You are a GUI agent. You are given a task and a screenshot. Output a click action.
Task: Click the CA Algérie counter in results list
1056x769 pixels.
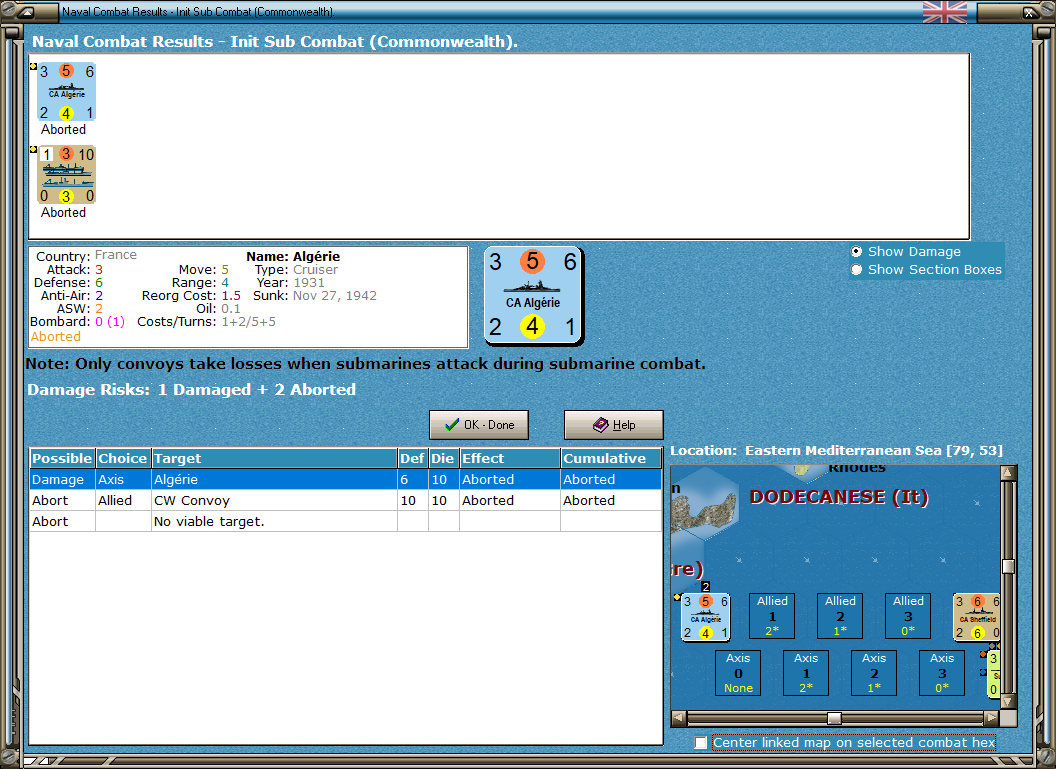point(66,92)
